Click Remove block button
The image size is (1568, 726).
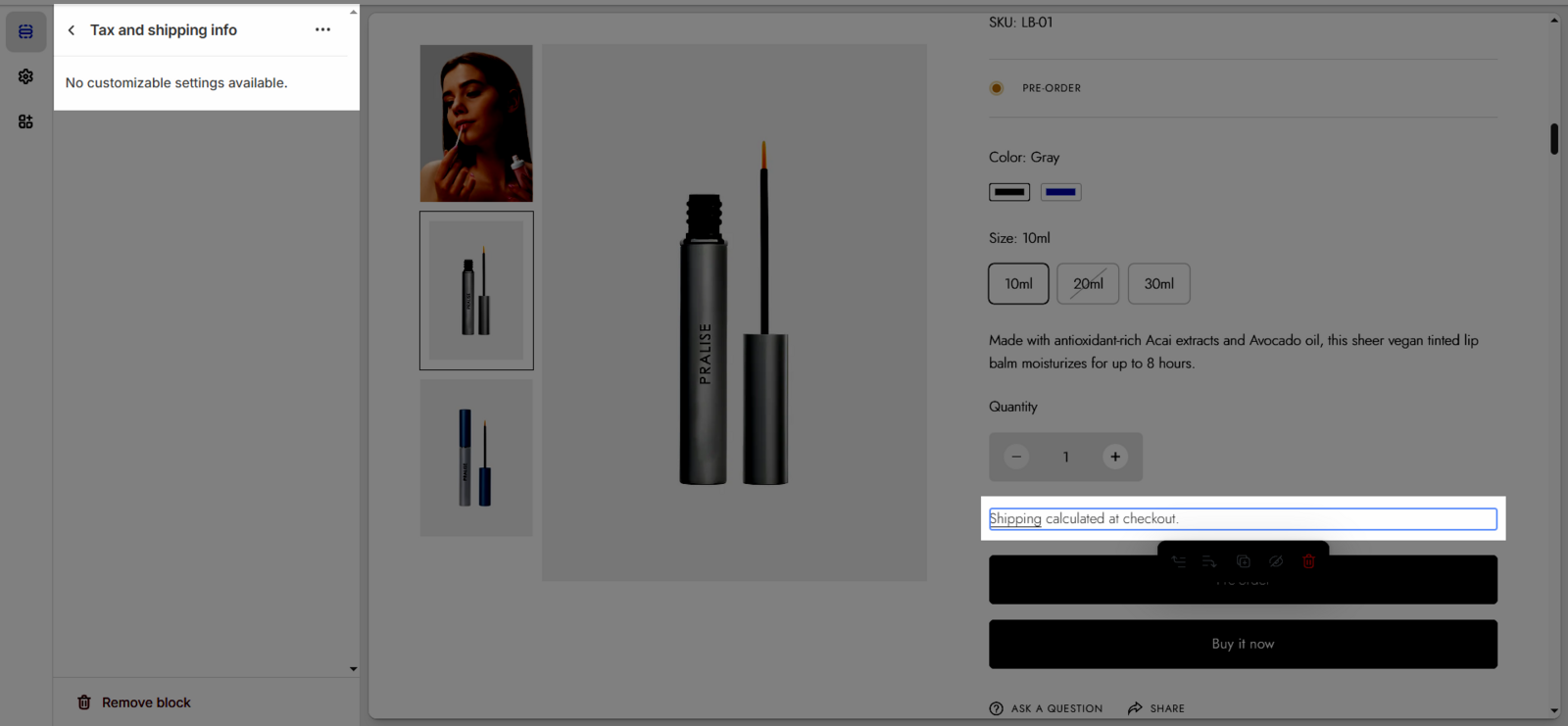(134, 702)
